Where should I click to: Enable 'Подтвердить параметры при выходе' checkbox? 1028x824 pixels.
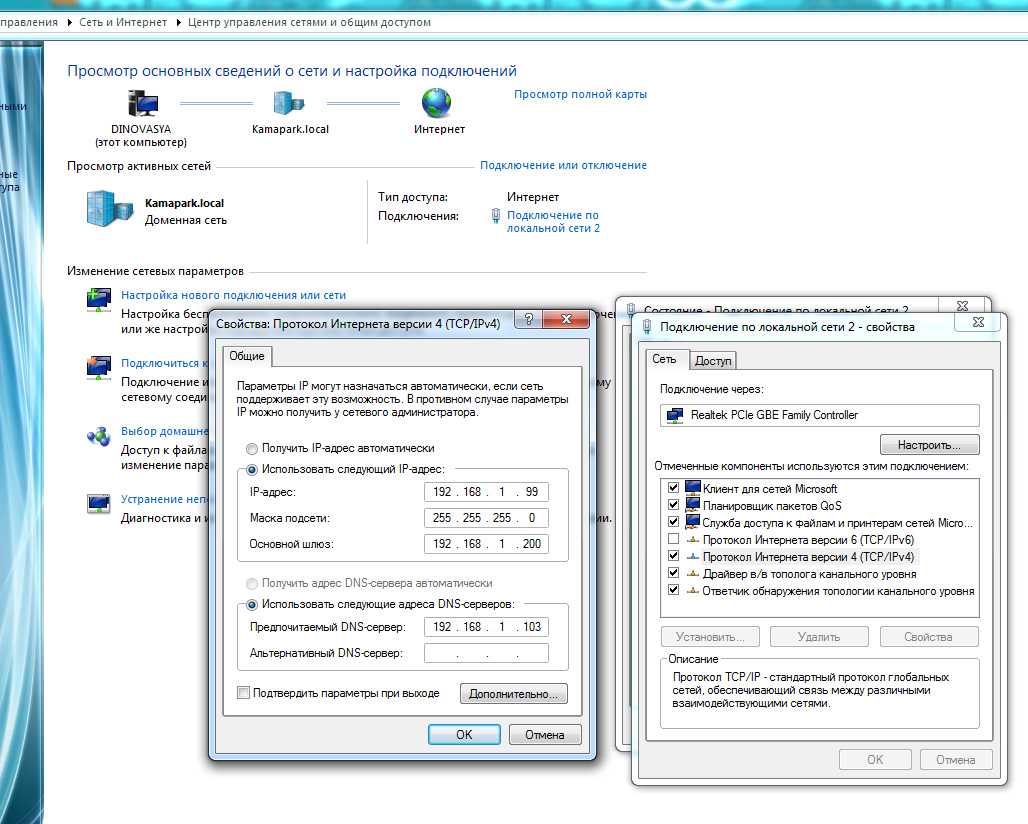point(243,693)
